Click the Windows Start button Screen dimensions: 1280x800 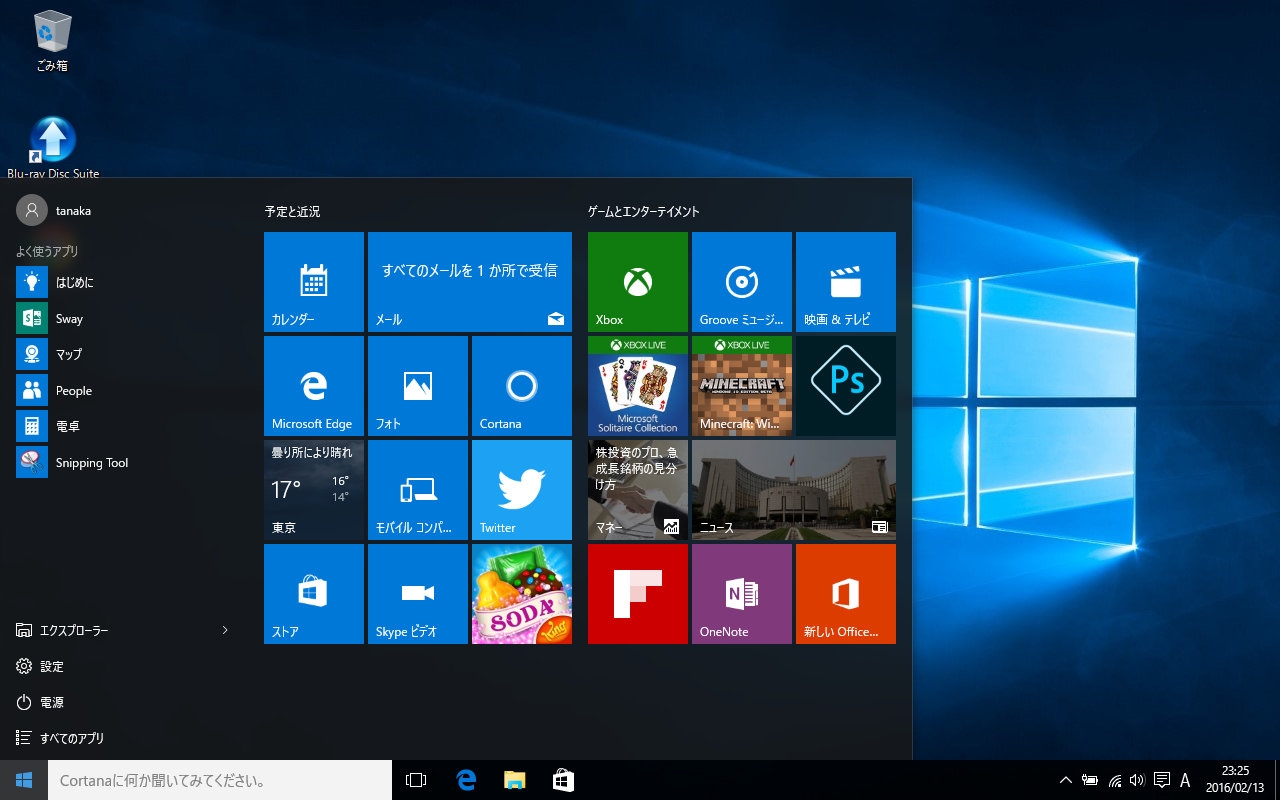pyautogui.click(x=24, y=780)
